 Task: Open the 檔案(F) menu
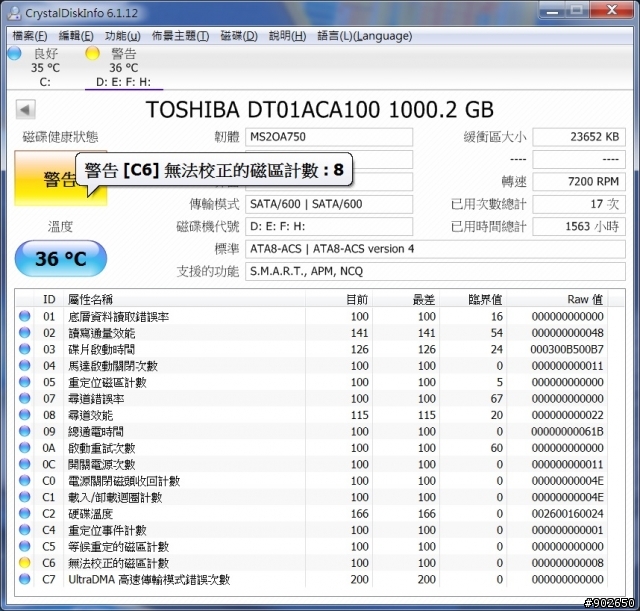(29, 36)
